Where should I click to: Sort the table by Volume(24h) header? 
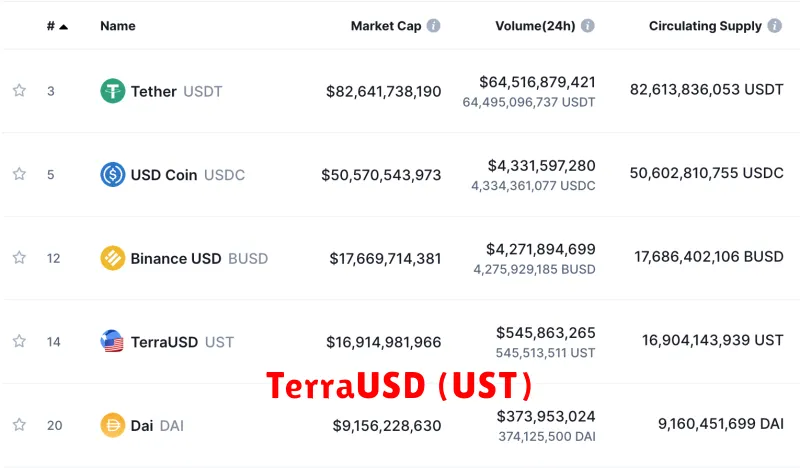coord(535,26)
